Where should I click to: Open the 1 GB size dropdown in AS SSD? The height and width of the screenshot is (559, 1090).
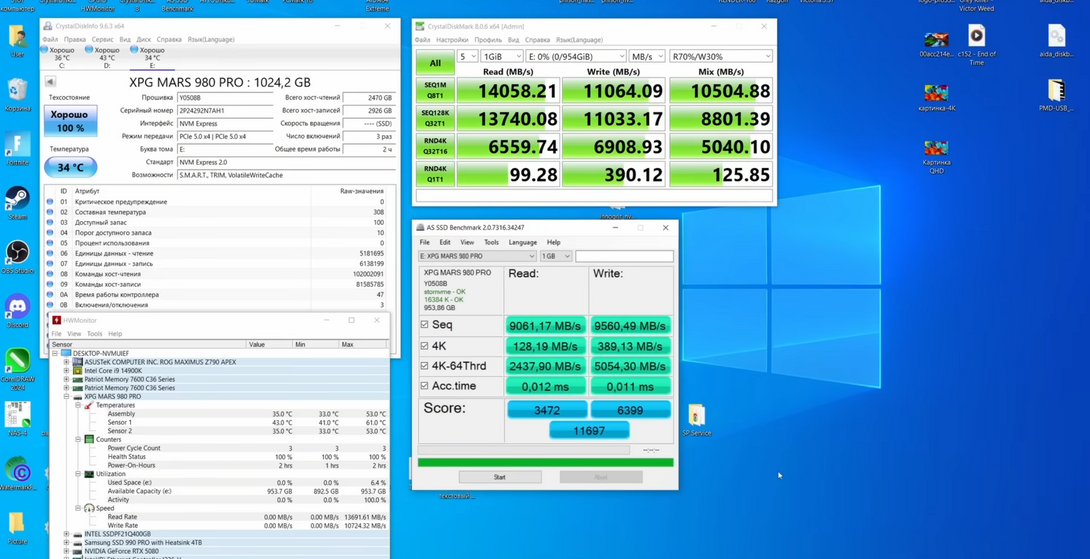click(555, 257)
